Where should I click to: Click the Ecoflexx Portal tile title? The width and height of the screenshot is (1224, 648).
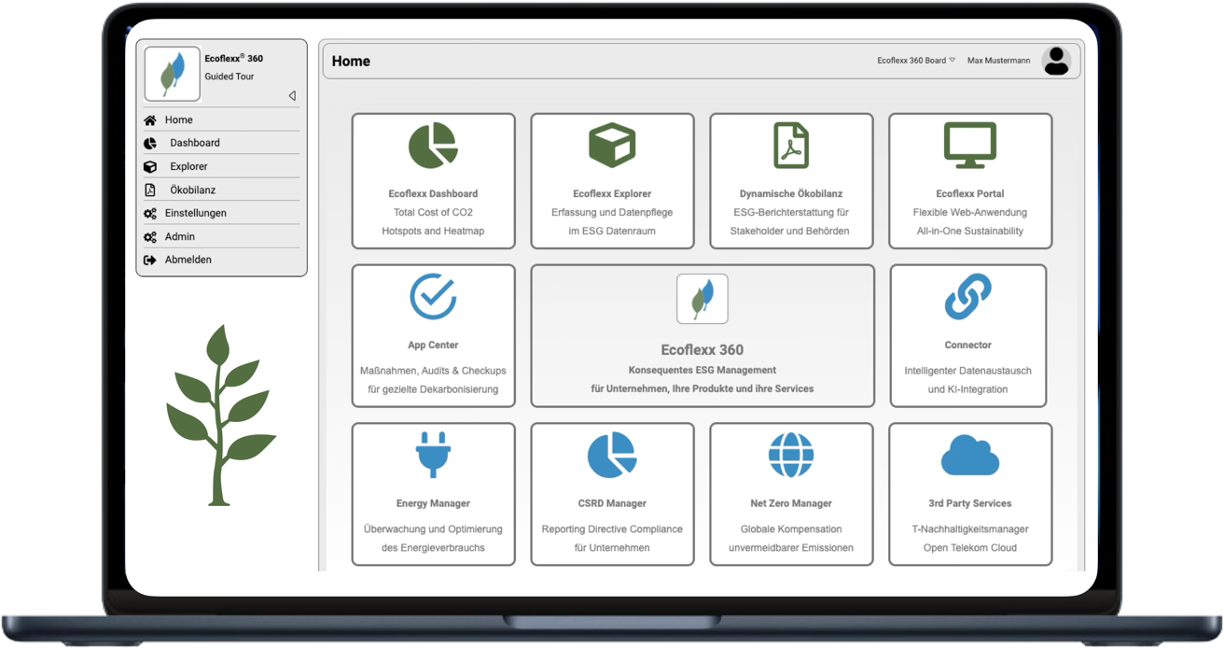pos(970,194)
